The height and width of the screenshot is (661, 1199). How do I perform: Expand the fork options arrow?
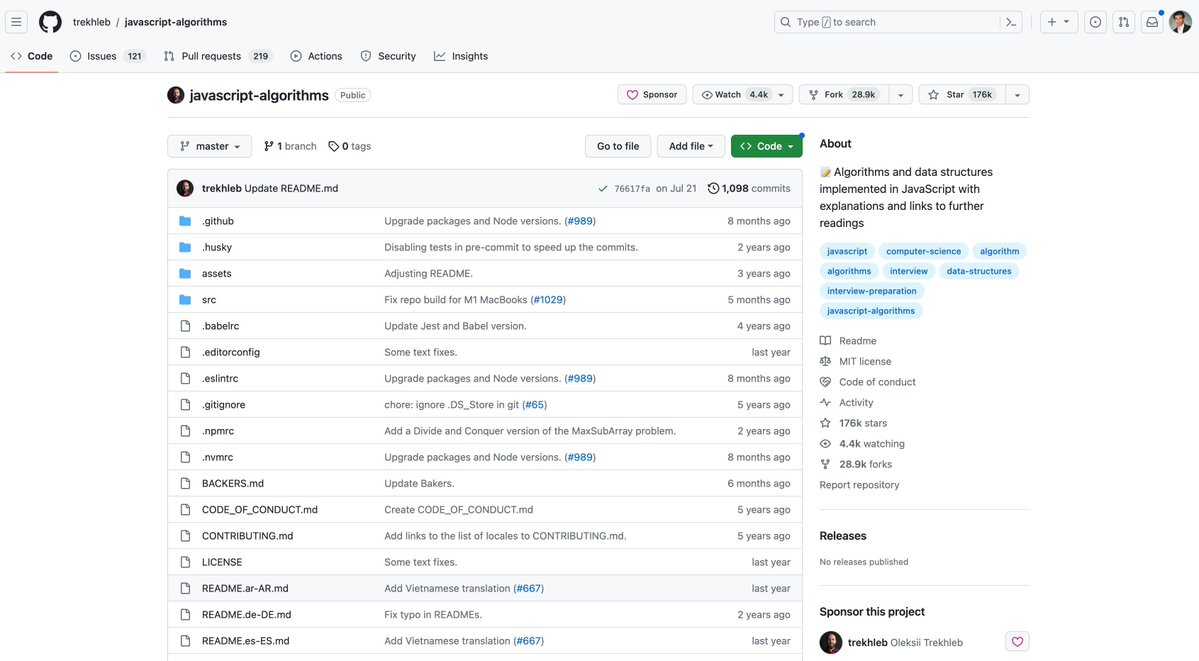coord(901,95)
